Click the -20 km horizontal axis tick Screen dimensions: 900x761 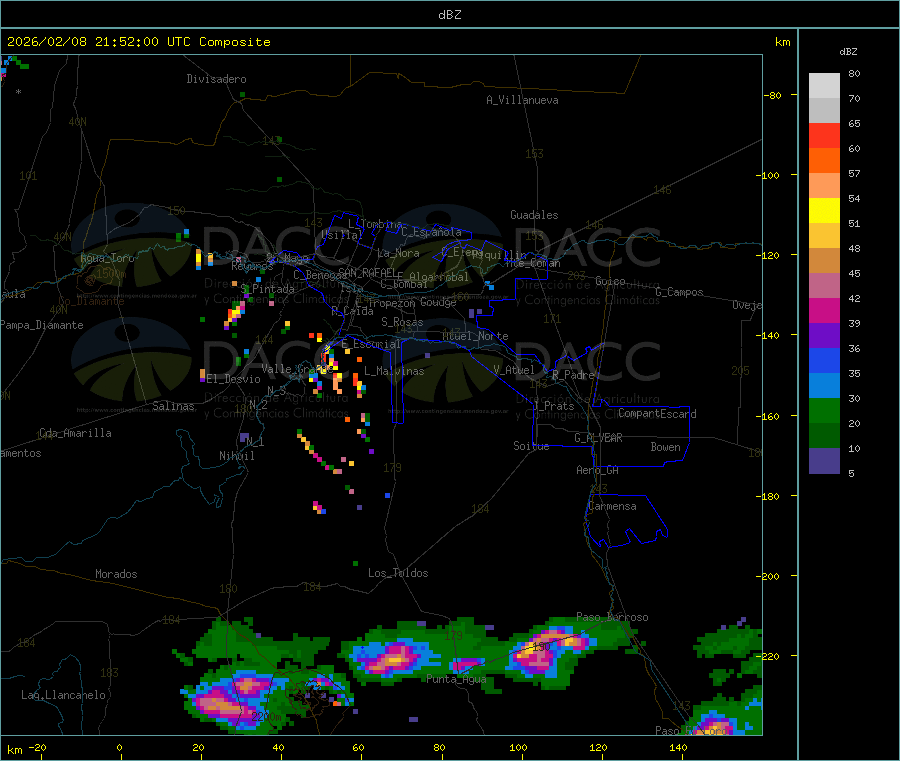pos(37,747)
